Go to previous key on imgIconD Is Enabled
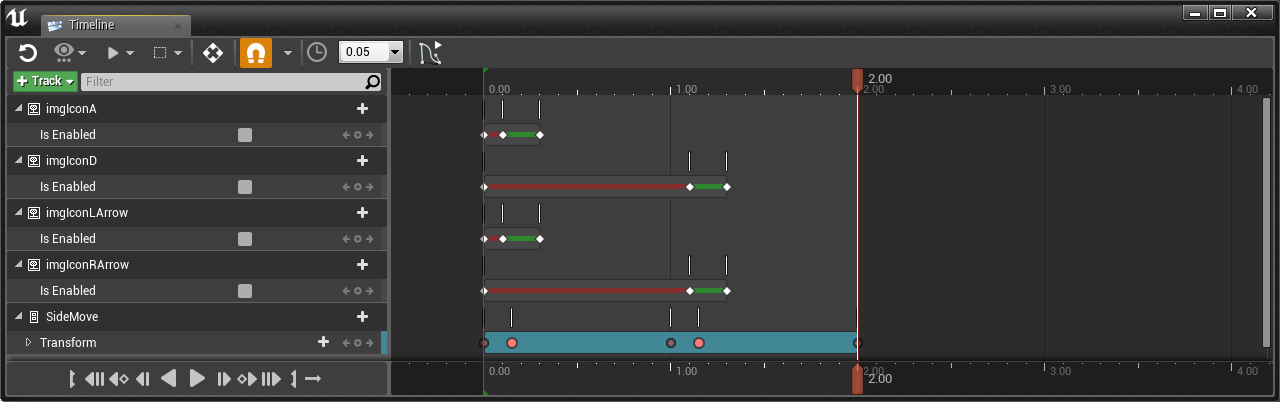This screenshot has width=1280, height=402. (346, 187)
